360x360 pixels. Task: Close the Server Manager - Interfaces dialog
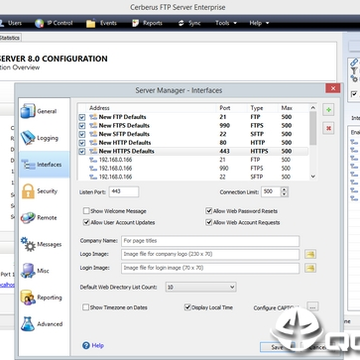point(333,89)
